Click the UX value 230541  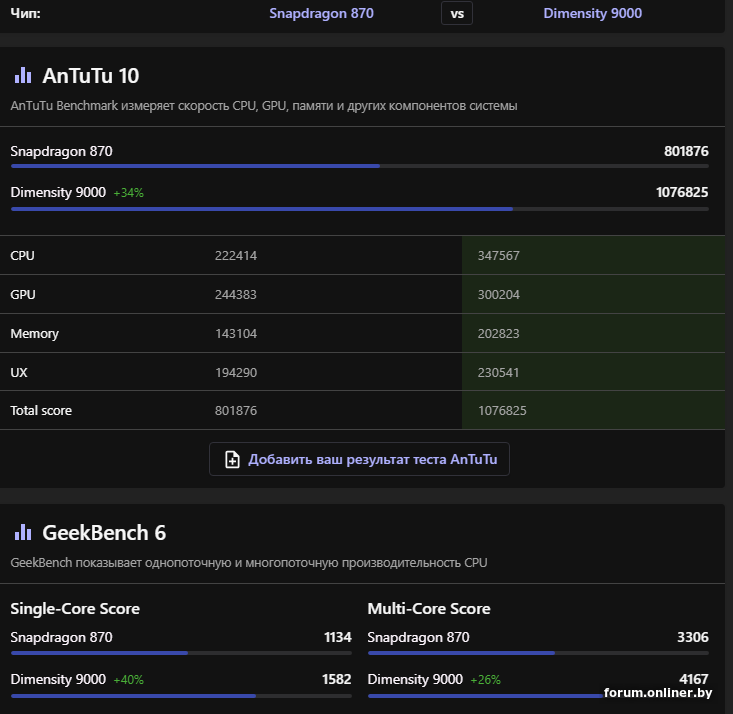pyautogui.click(x=498, y=372)
